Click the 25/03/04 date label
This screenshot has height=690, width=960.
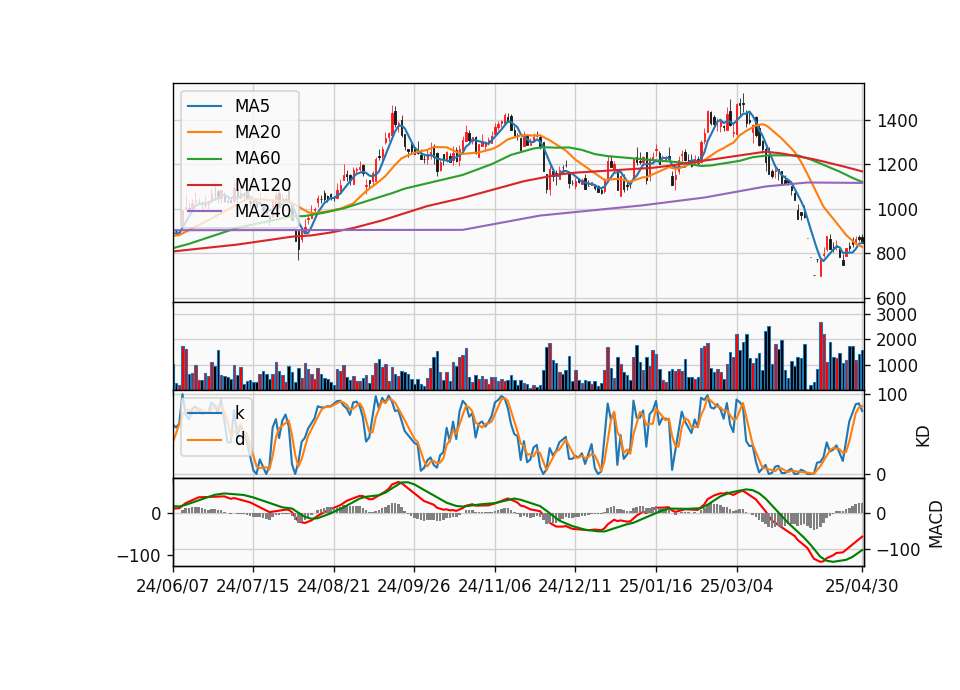pos(737,586)
